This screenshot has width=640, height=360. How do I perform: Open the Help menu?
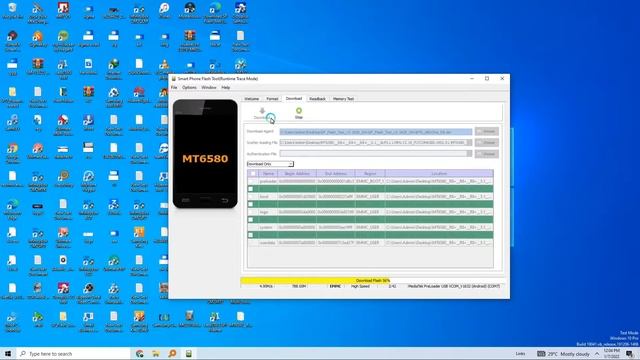tap(226, 87)
